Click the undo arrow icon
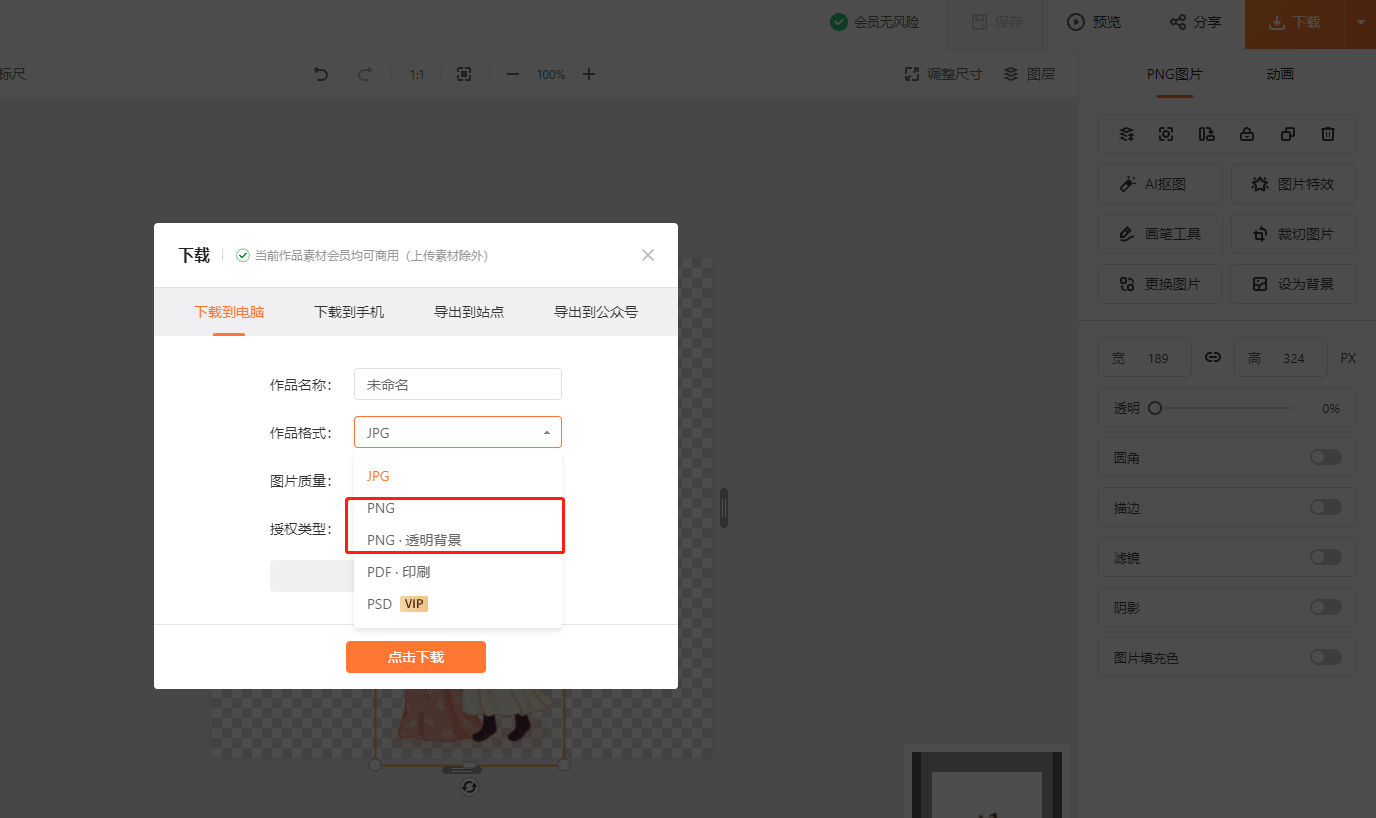This screenshot has width=1376, height=818. pyautogui.click(x=321, y=74)
